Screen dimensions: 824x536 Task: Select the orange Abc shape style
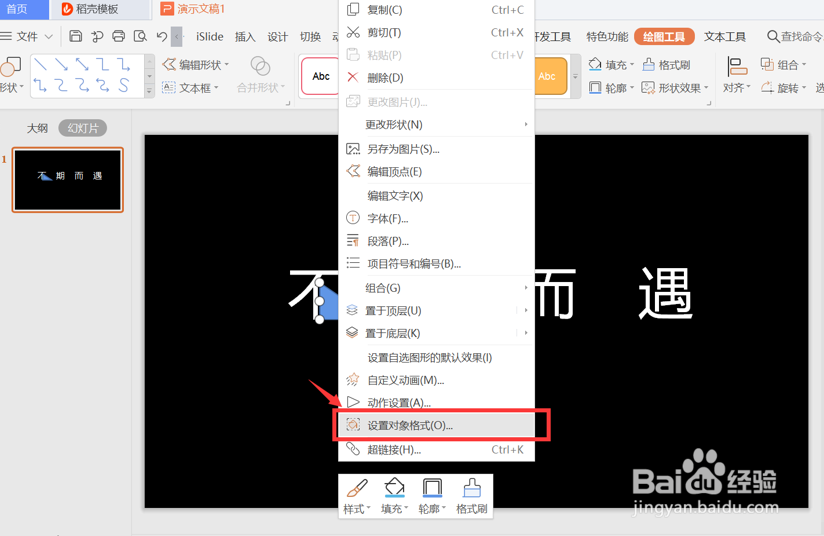550,76
